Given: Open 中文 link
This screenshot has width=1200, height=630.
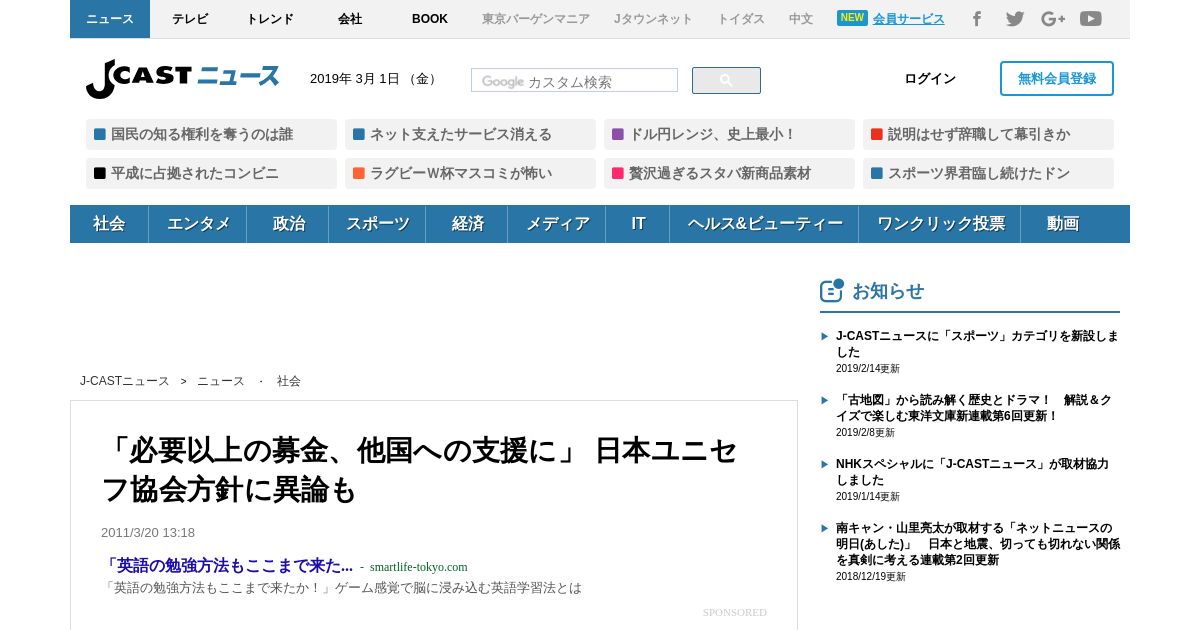Looking at the screenshot, I should point(801,19).
